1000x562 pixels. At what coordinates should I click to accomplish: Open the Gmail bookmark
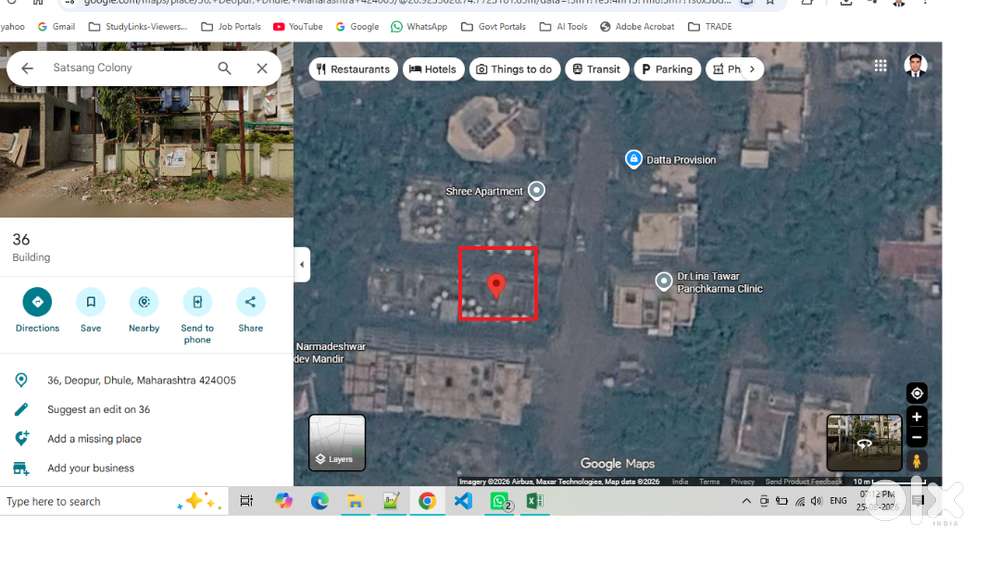point(56,27)
